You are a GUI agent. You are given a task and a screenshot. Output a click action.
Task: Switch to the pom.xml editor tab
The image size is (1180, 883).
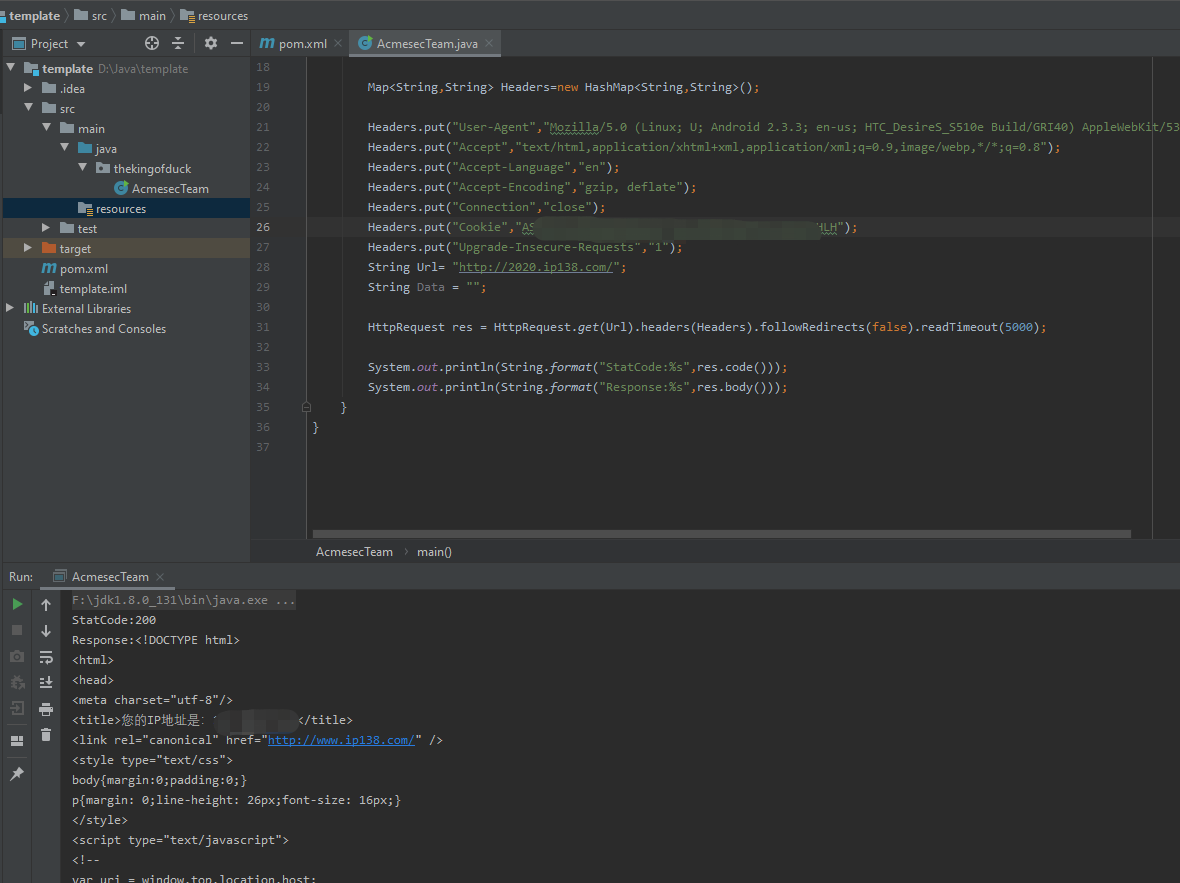pos(301,44)
